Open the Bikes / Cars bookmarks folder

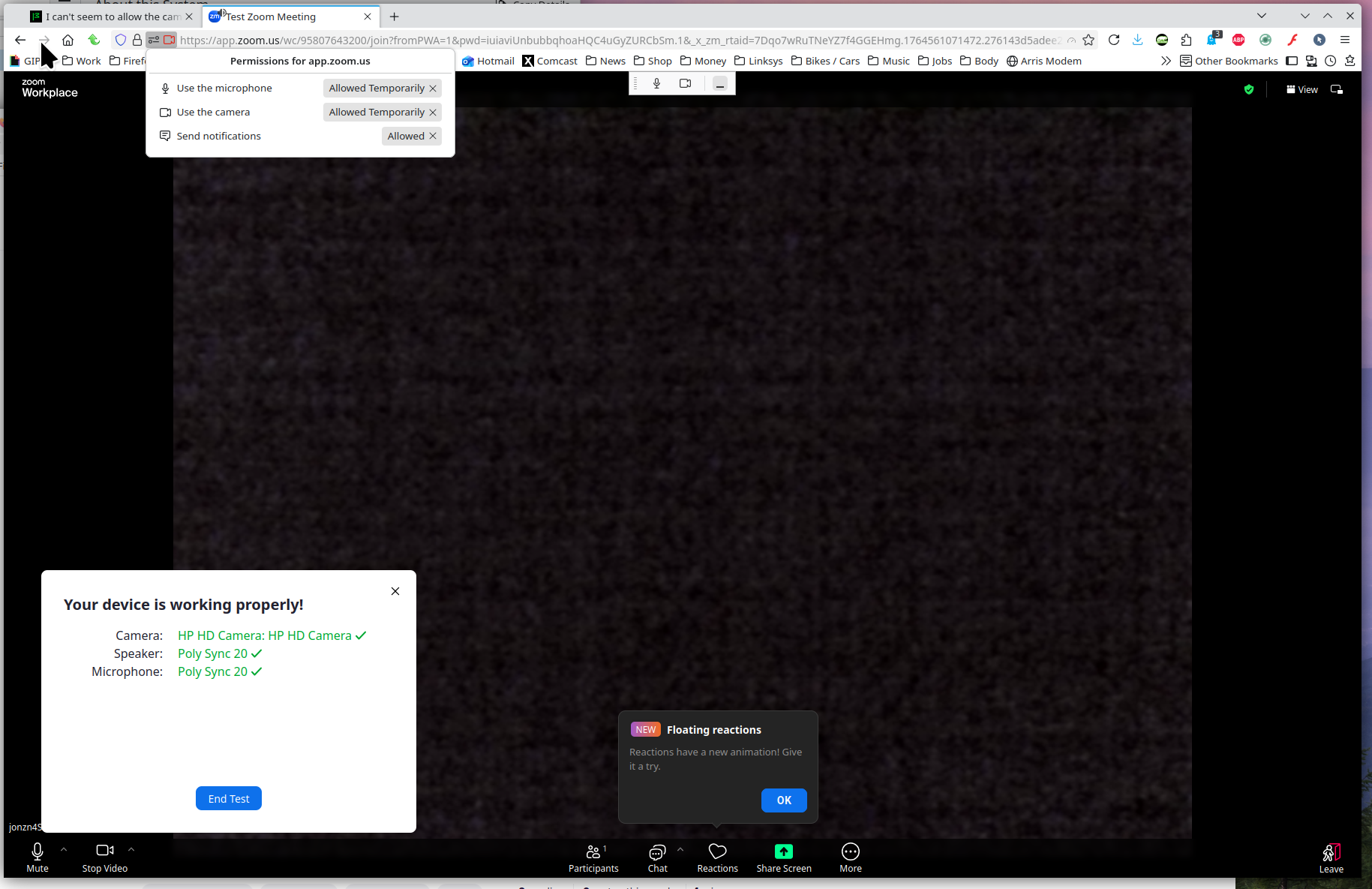coord(825,61)
